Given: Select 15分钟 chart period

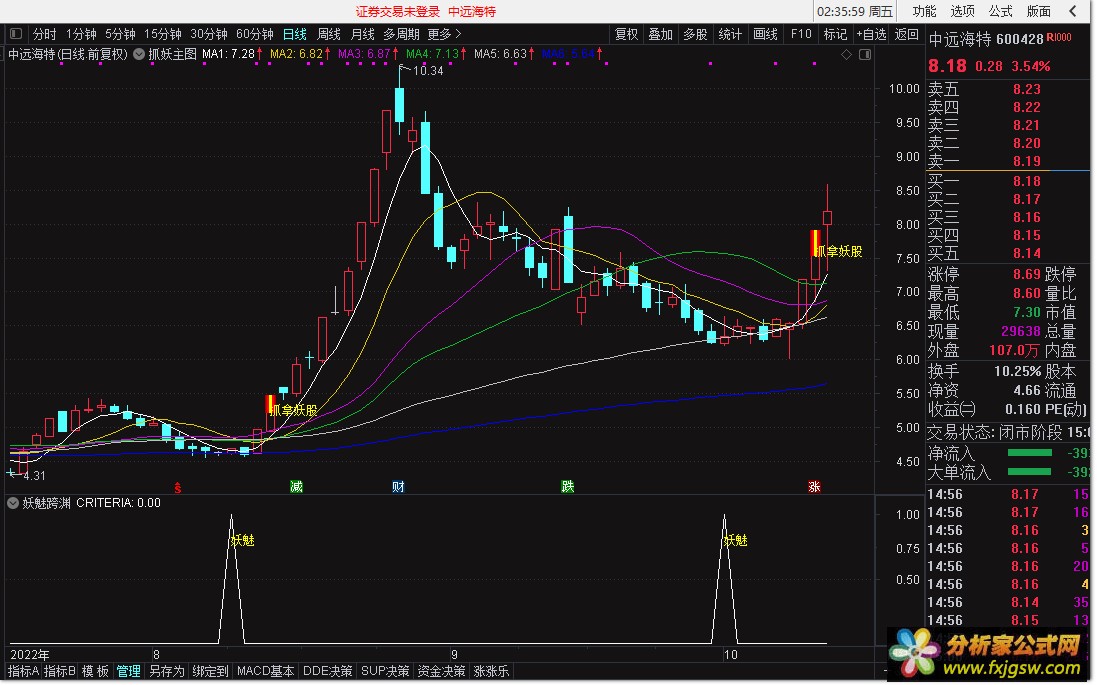Looking at the screenshot, I should pos(162,34).
